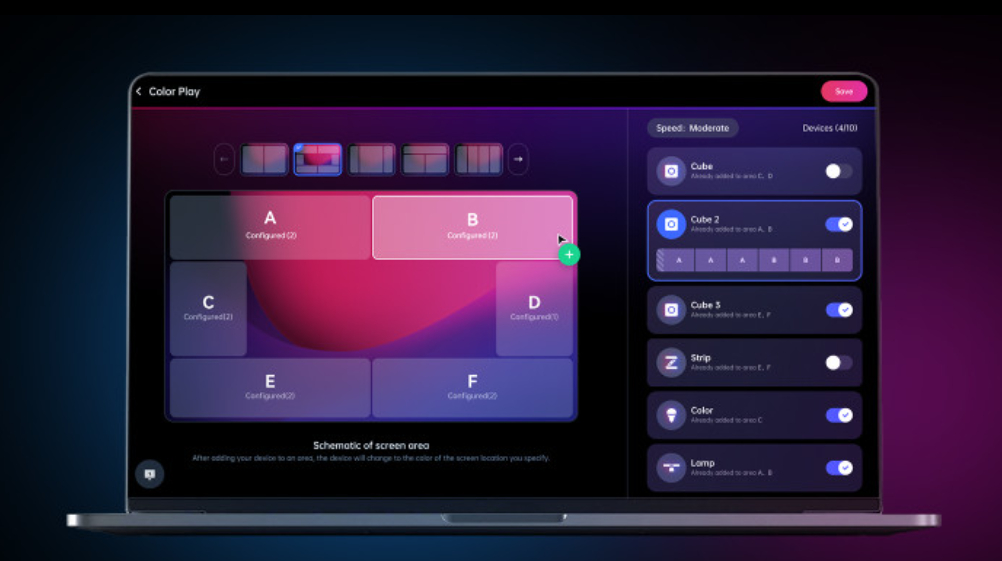
Task: Click the Cube 2 device icon
Action: pyautogui.click(x=671, y=224)
